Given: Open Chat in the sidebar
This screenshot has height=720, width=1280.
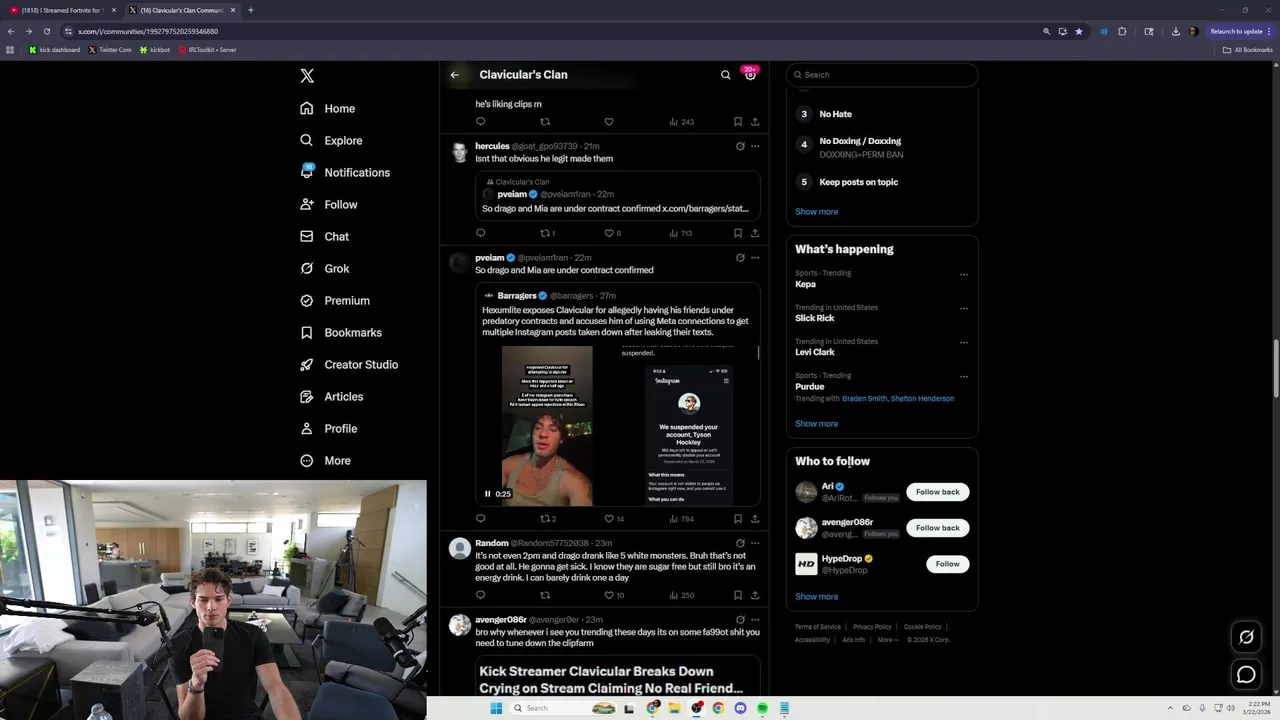Looking at the screenshot, I should coord(325,236).
